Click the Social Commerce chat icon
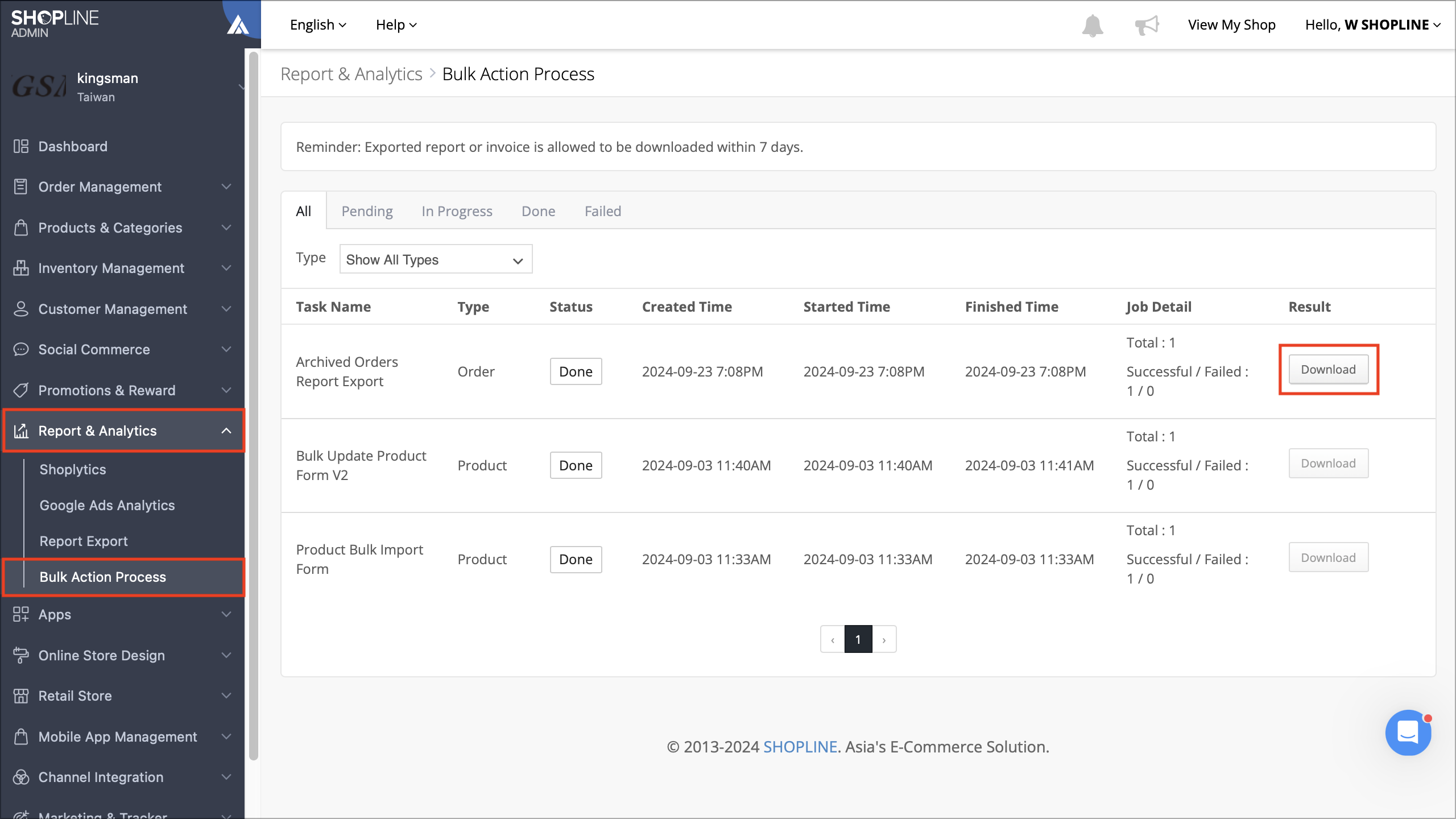Viewport: 1456px width, 819px height. [21, 349]
